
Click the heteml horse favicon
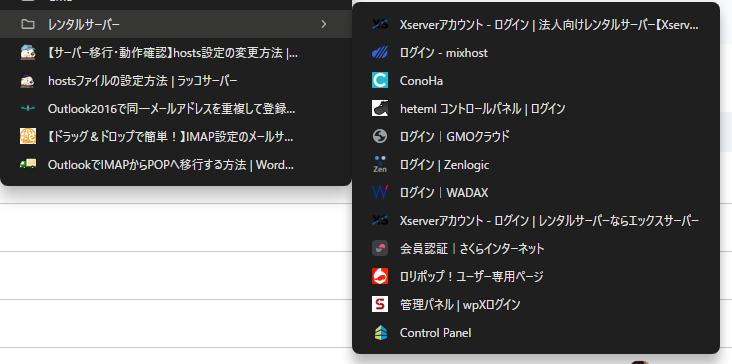pyautogui.click(x=380, y=109)
